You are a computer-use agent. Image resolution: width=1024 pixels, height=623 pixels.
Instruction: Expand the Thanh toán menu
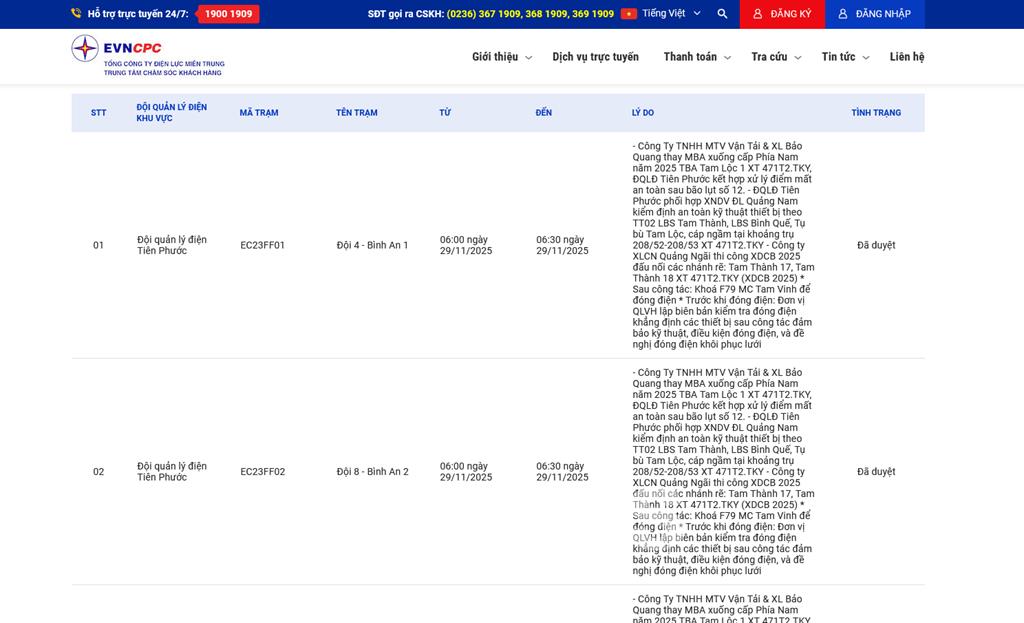tap(696, 57)
